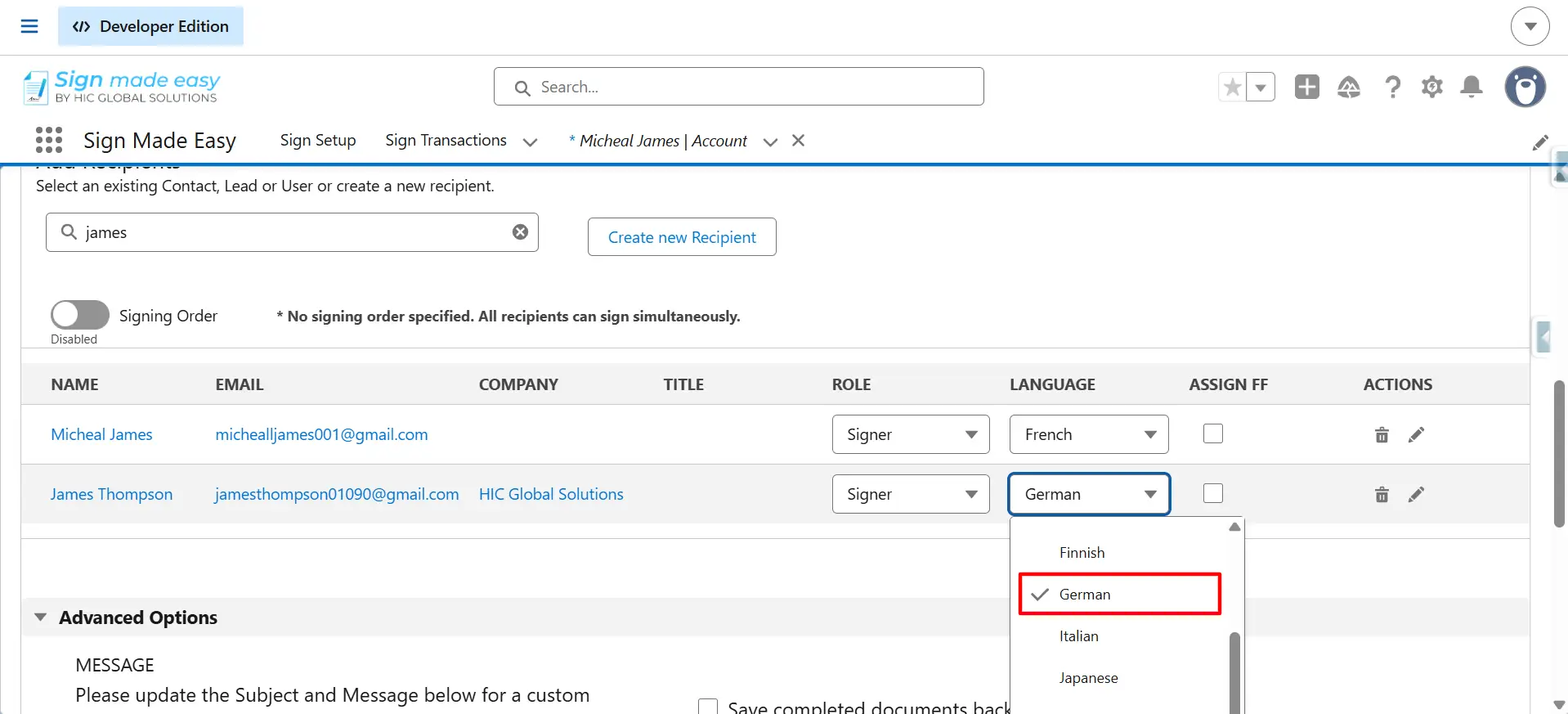Clear the james search text
1568x714 pixels.
[x=520, y=232]
